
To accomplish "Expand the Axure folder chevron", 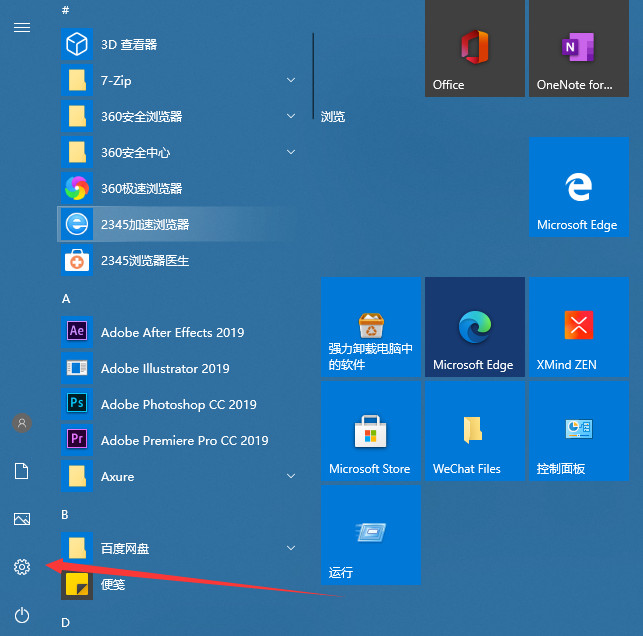I will click(291, 476).
